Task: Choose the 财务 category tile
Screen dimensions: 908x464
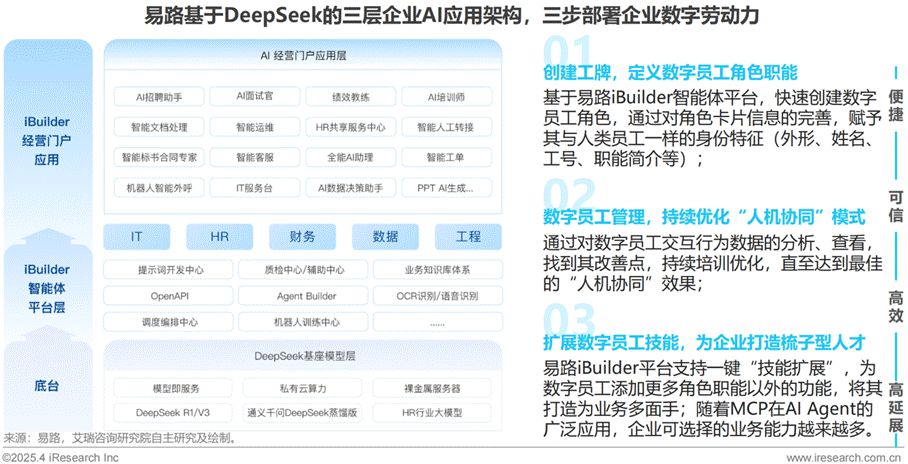Action: point(302,236)
